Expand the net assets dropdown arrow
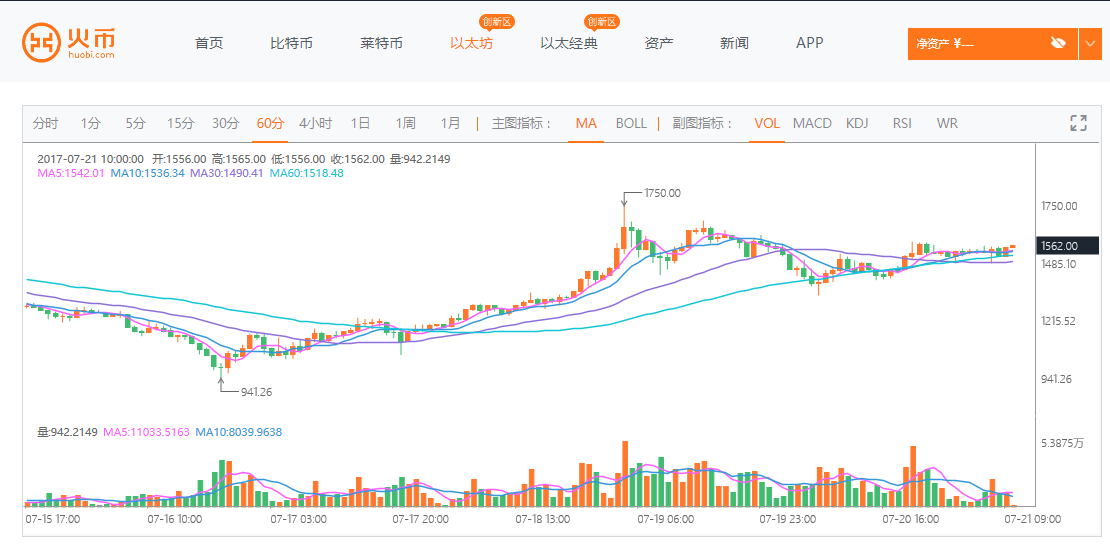This screenshot has height=549, width=1110. [1090, 43]
